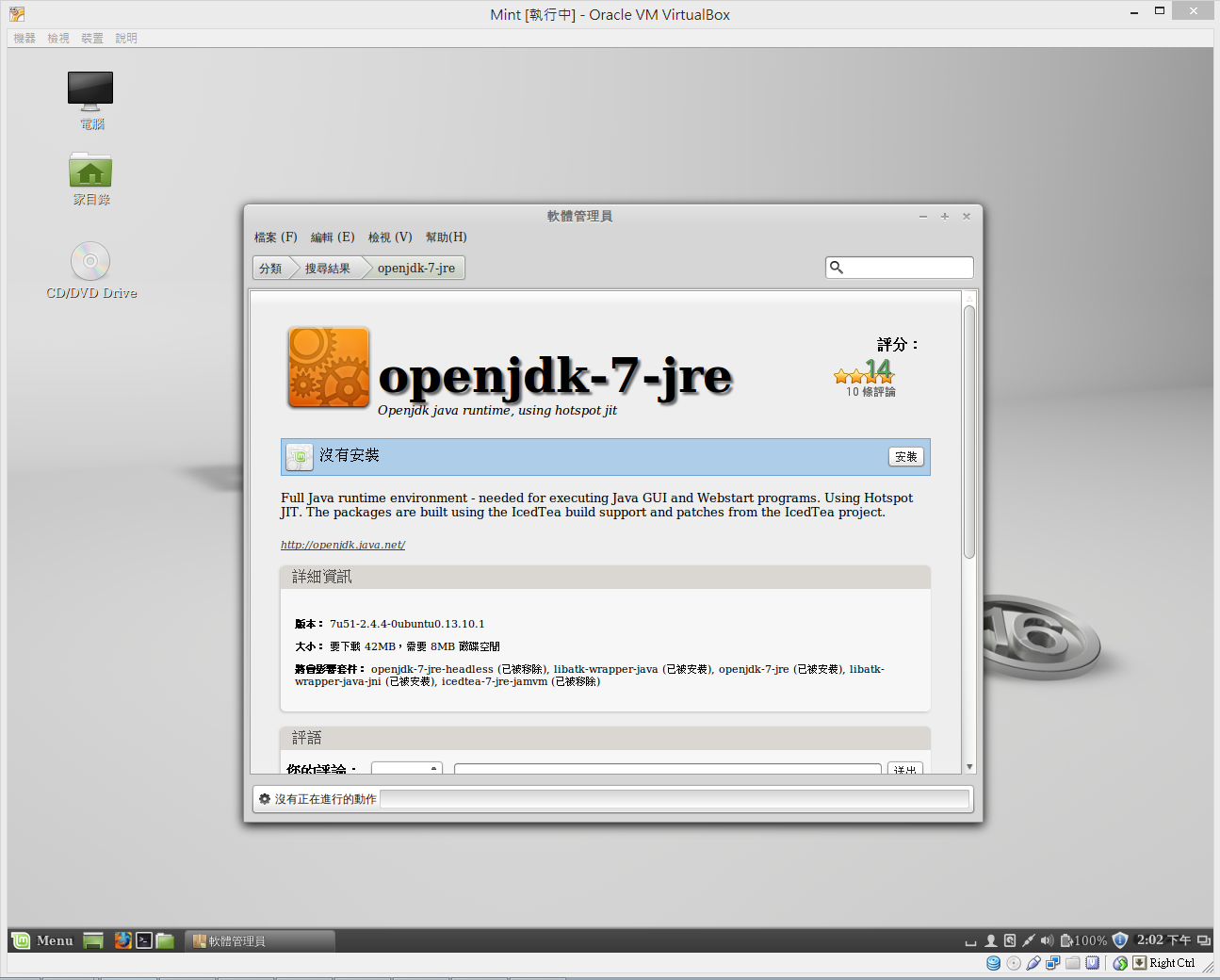Click the 安裝 install button
The width and height of the screenshot is (1220, 980).
tap(906, 457)
